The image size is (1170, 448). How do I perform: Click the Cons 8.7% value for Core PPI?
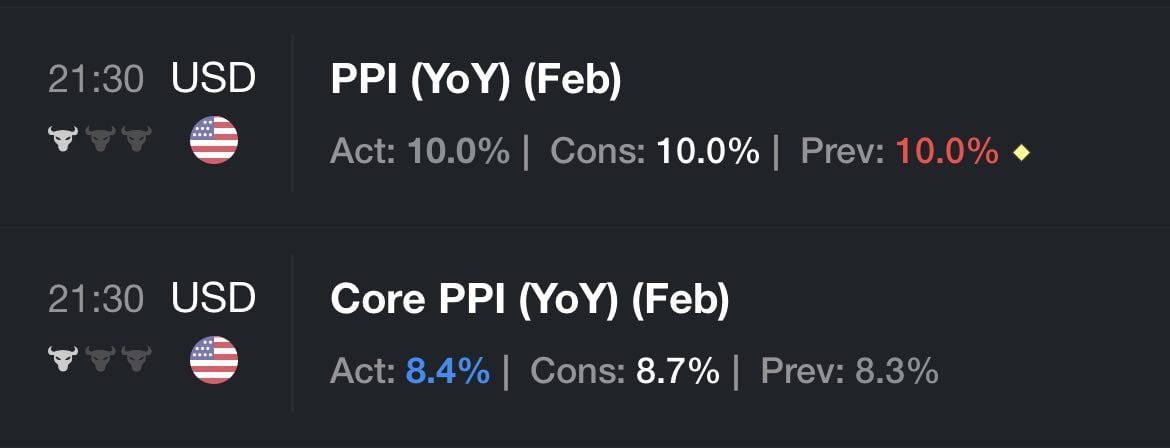pos(677,372)
